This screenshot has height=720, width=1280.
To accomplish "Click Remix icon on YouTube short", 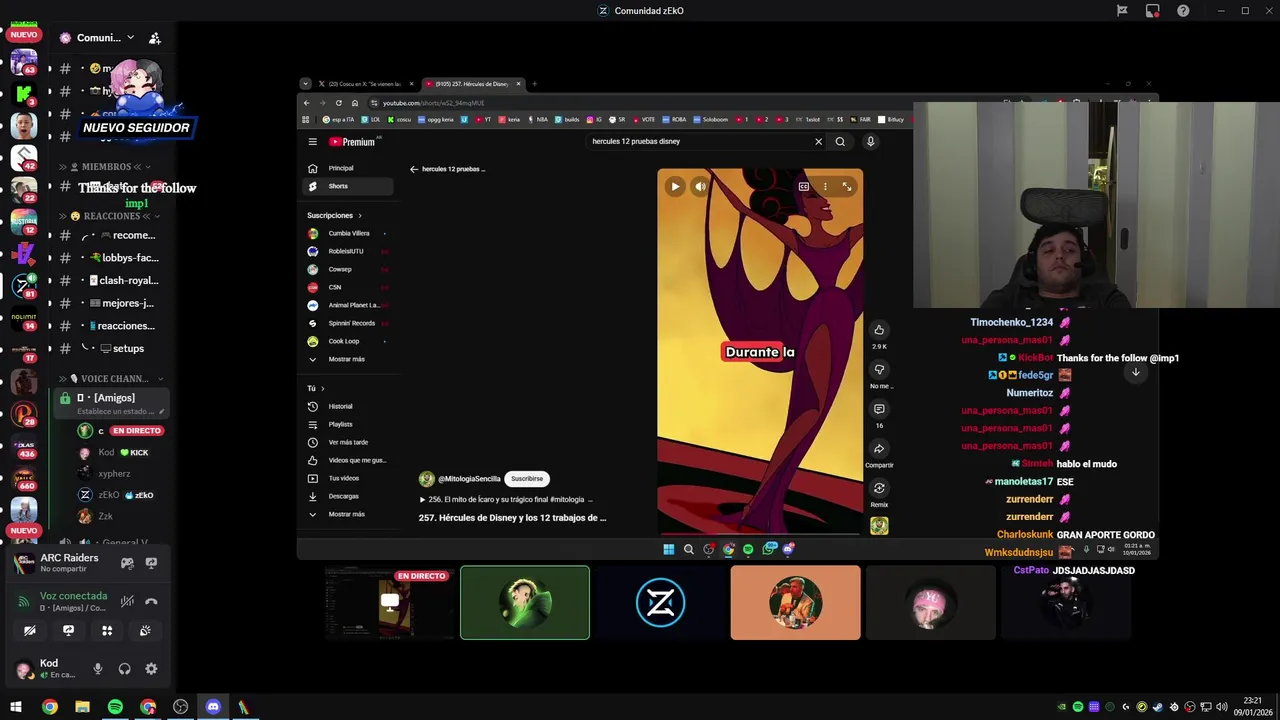I will pos(879,488).
